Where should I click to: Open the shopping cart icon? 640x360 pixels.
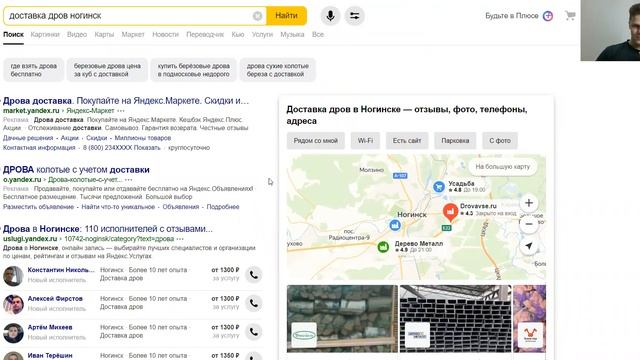[570, 16]
